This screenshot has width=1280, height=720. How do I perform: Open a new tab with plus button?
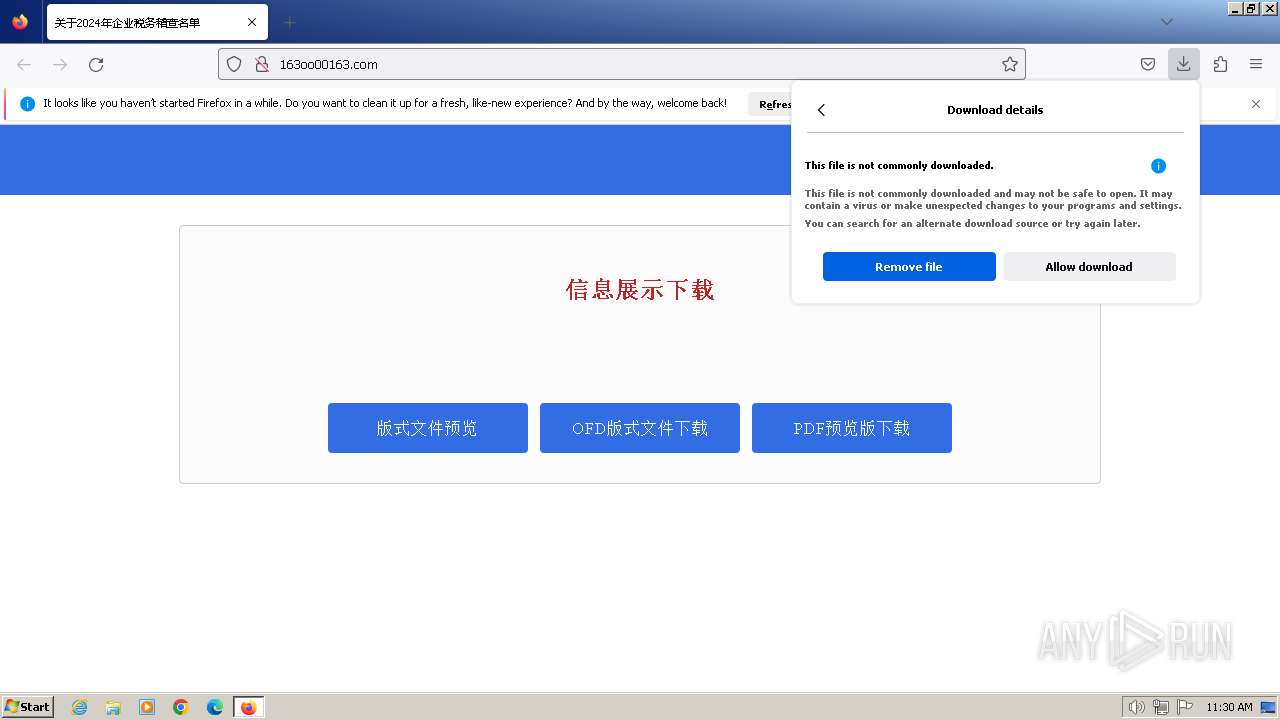(289, 22)
